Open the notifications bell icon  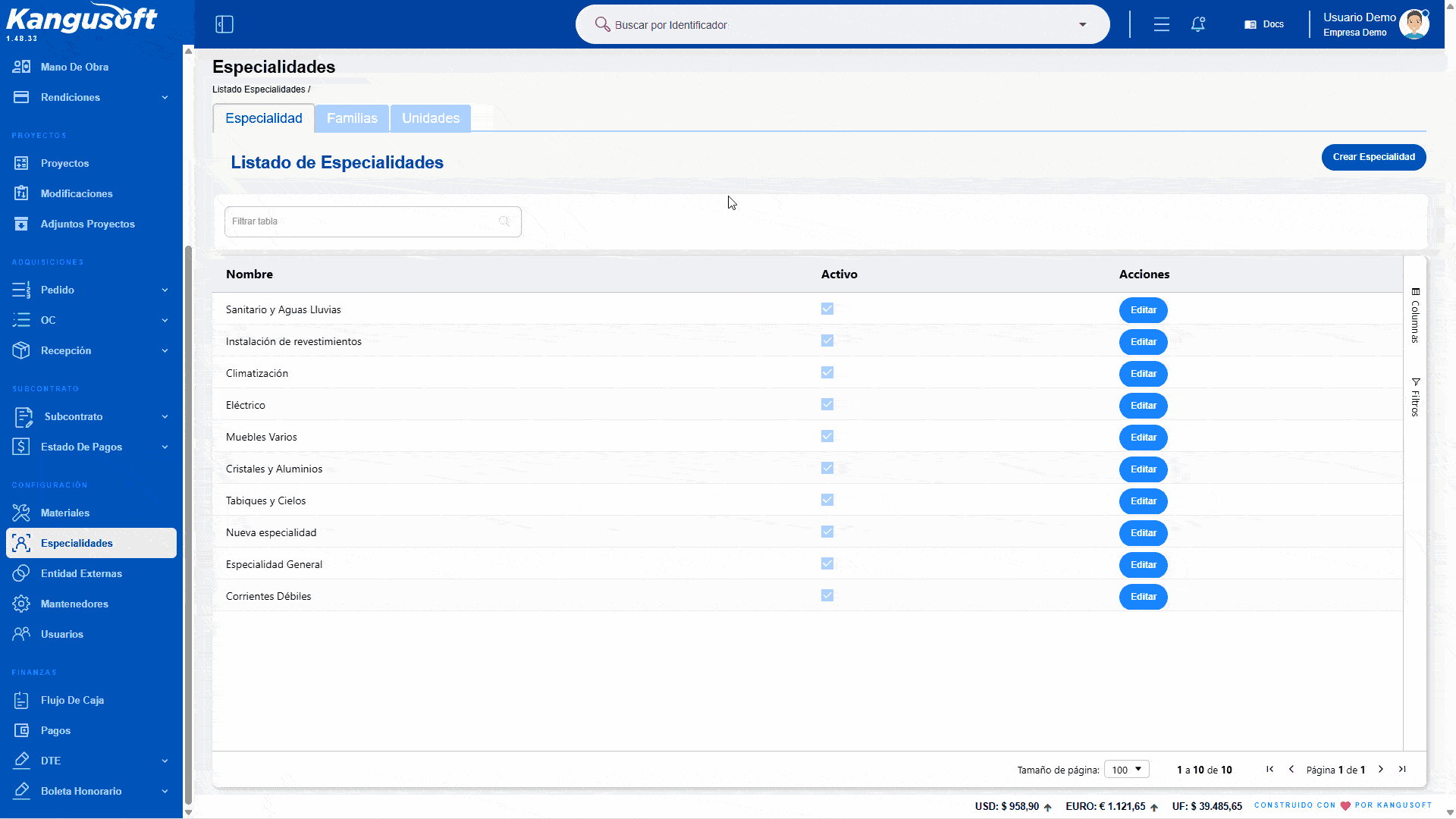(x=1198, y=24)
